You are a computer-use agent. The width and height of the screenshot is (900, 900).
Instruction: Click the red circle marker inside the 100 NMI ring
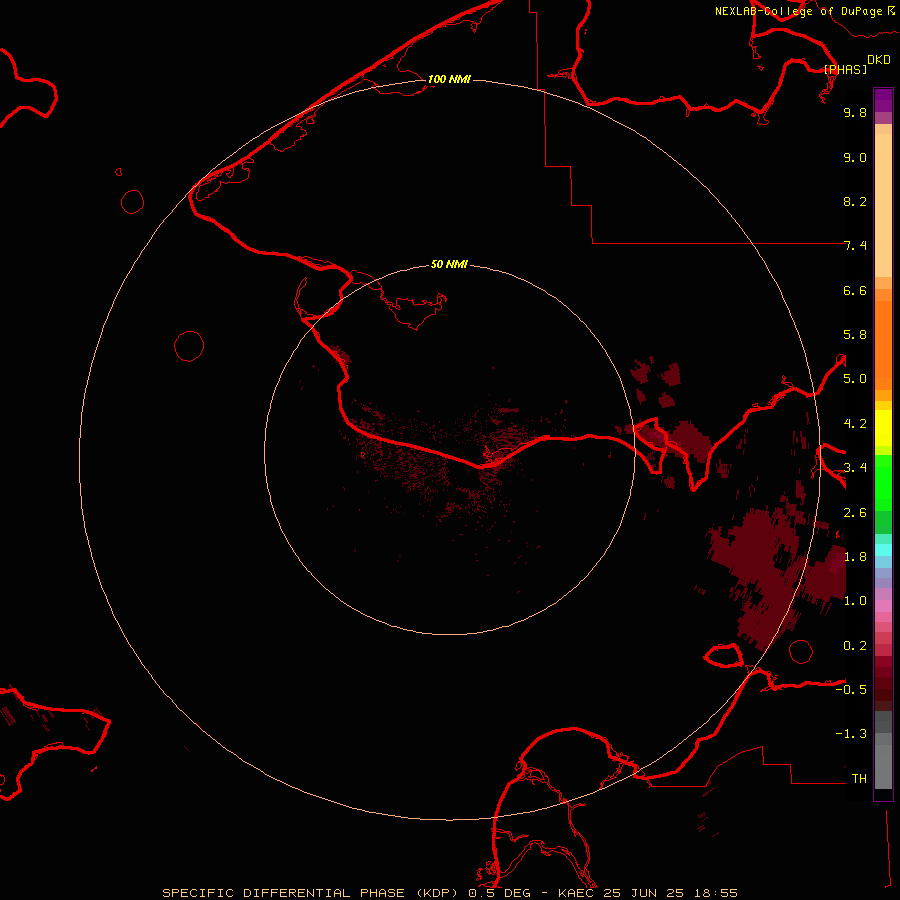[189, 346]
